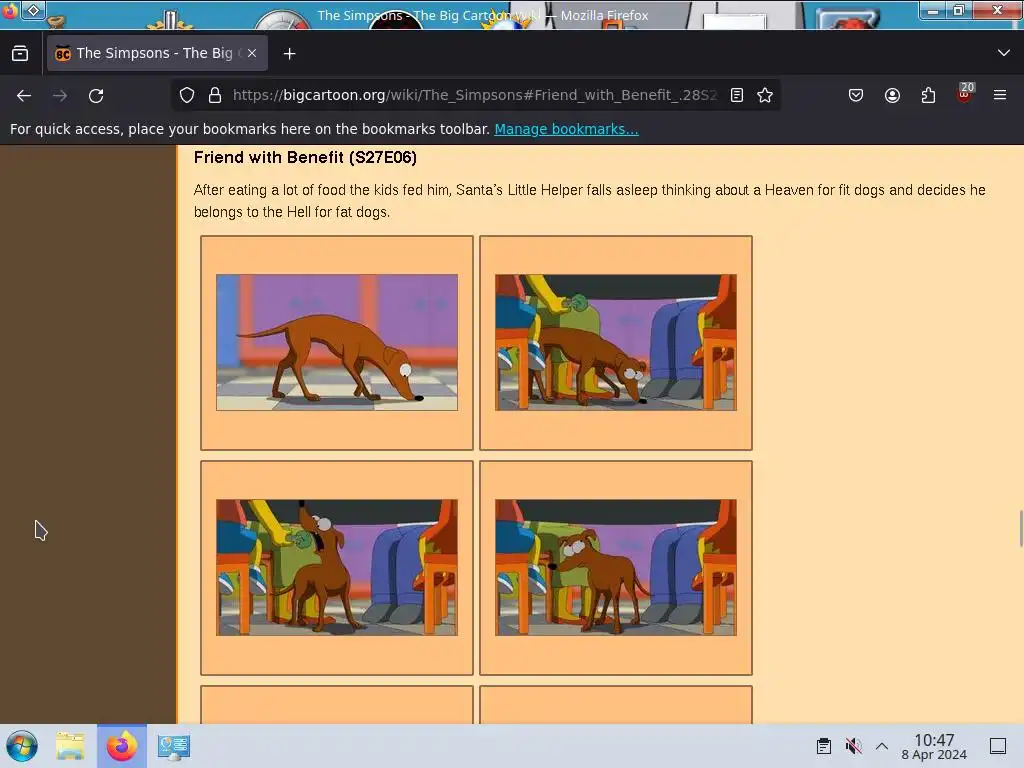This screenshot has height=768, width=1024.
Task: Click the clock showing 10:47
Action: click(934, 746)
